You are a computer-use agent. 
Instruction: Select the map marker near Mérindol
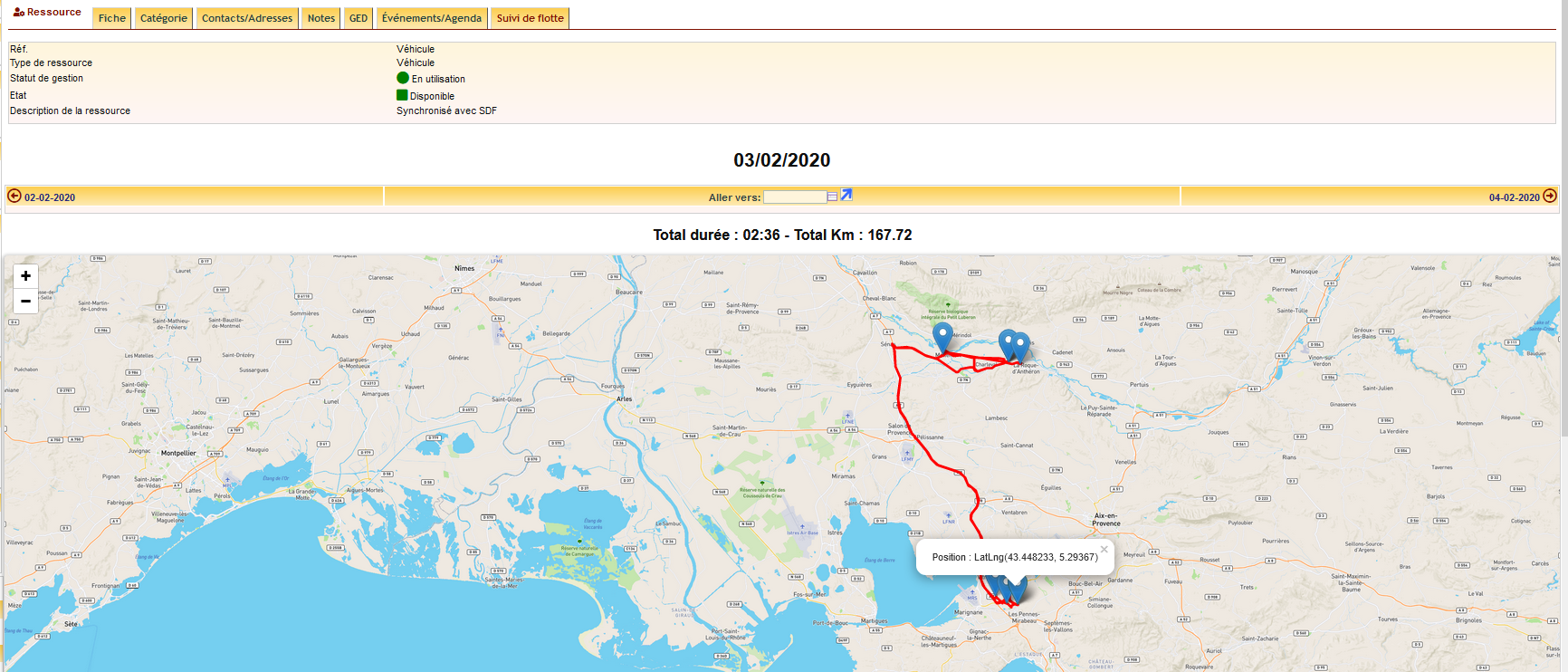pos(942,338)
